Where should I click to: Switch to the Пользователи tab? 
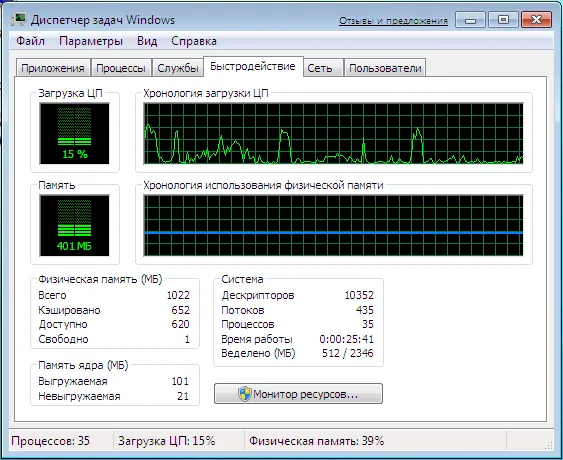pyautogui.click(x=385, y=68)
